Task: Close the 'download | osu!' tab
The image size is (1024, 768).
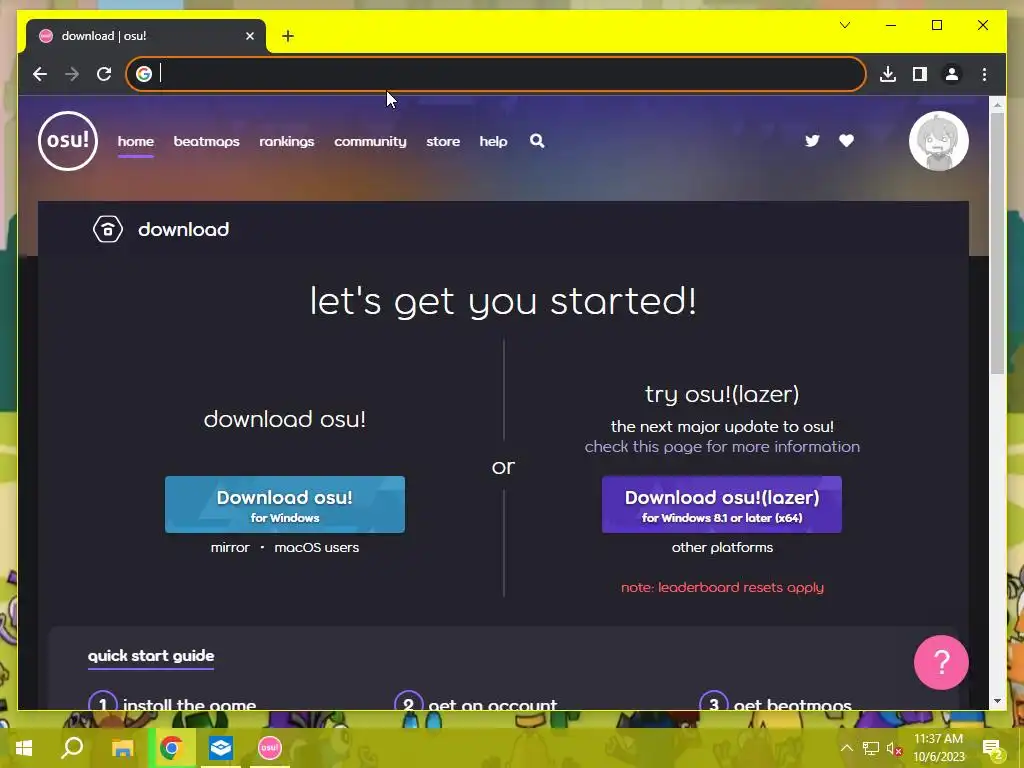Action: (x=249, y=36)
